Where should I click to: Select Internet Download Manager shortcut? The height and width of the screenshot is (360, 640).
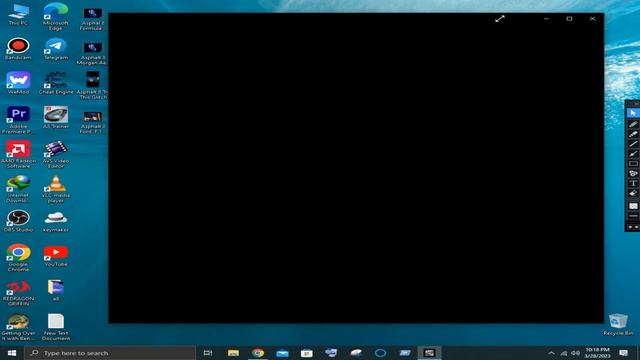(x=18, y=189)
